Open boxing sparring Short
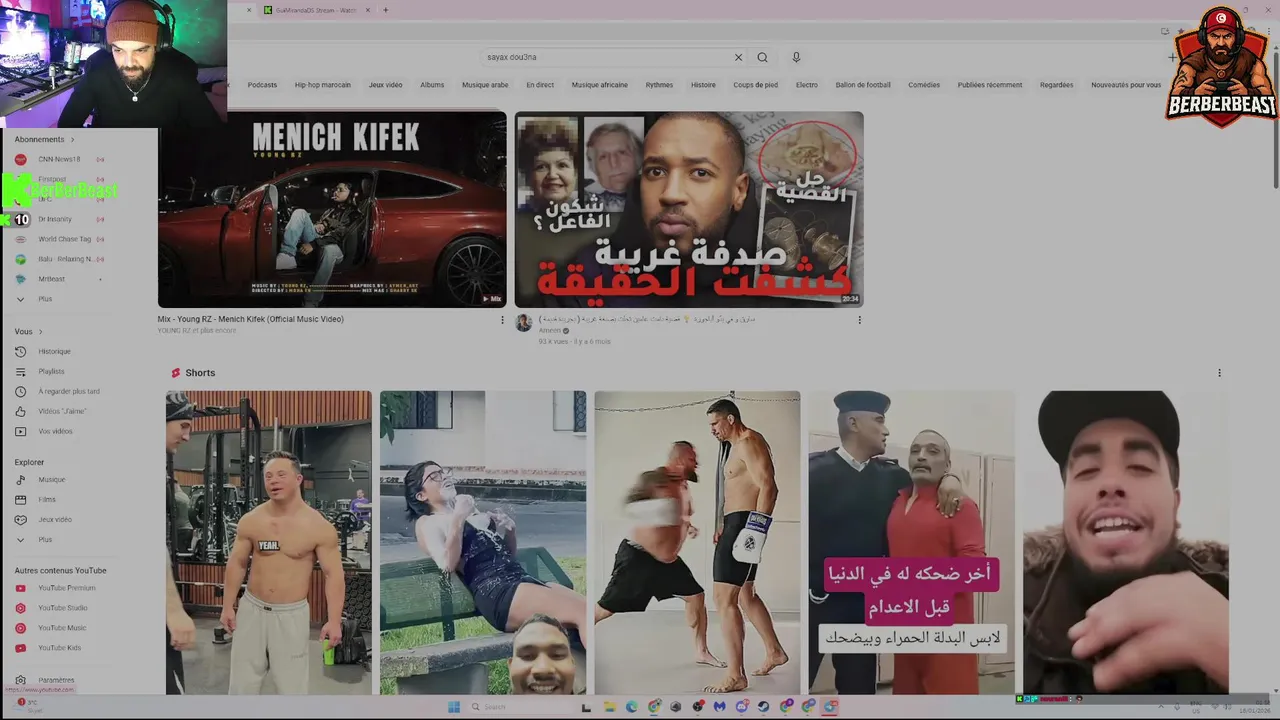 [x=697, y=542]
